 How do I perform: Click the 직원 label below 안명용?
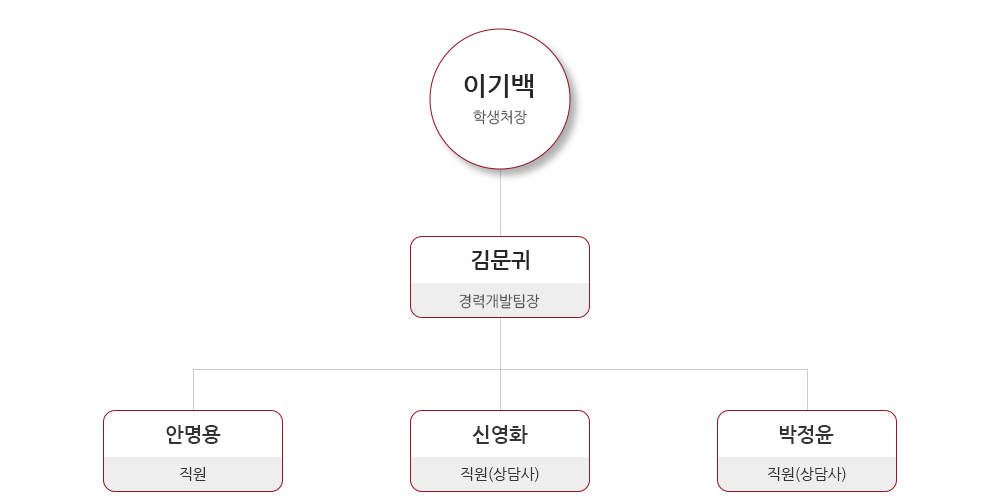[193, 474]
